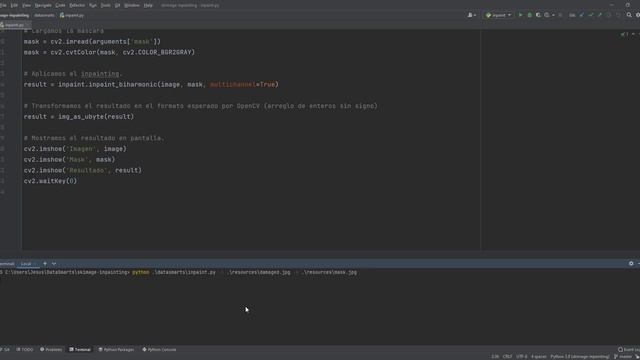Click the cv2.imshow 'Imagen' line

[75, 149]
